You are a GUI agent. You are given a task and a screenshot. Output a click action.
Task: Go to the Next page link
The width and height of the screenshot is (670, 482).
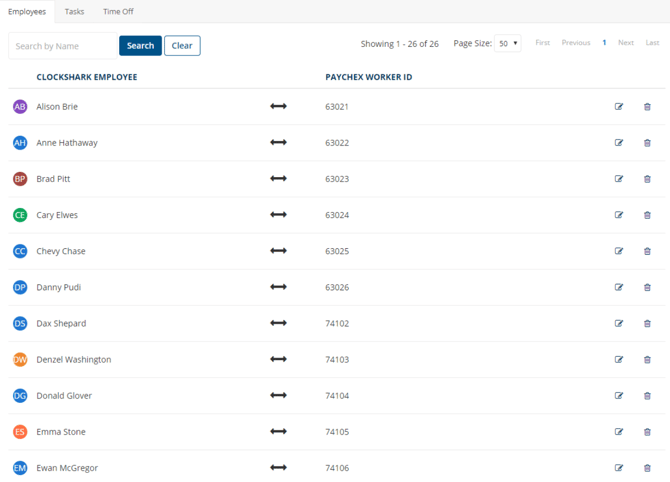626,43
